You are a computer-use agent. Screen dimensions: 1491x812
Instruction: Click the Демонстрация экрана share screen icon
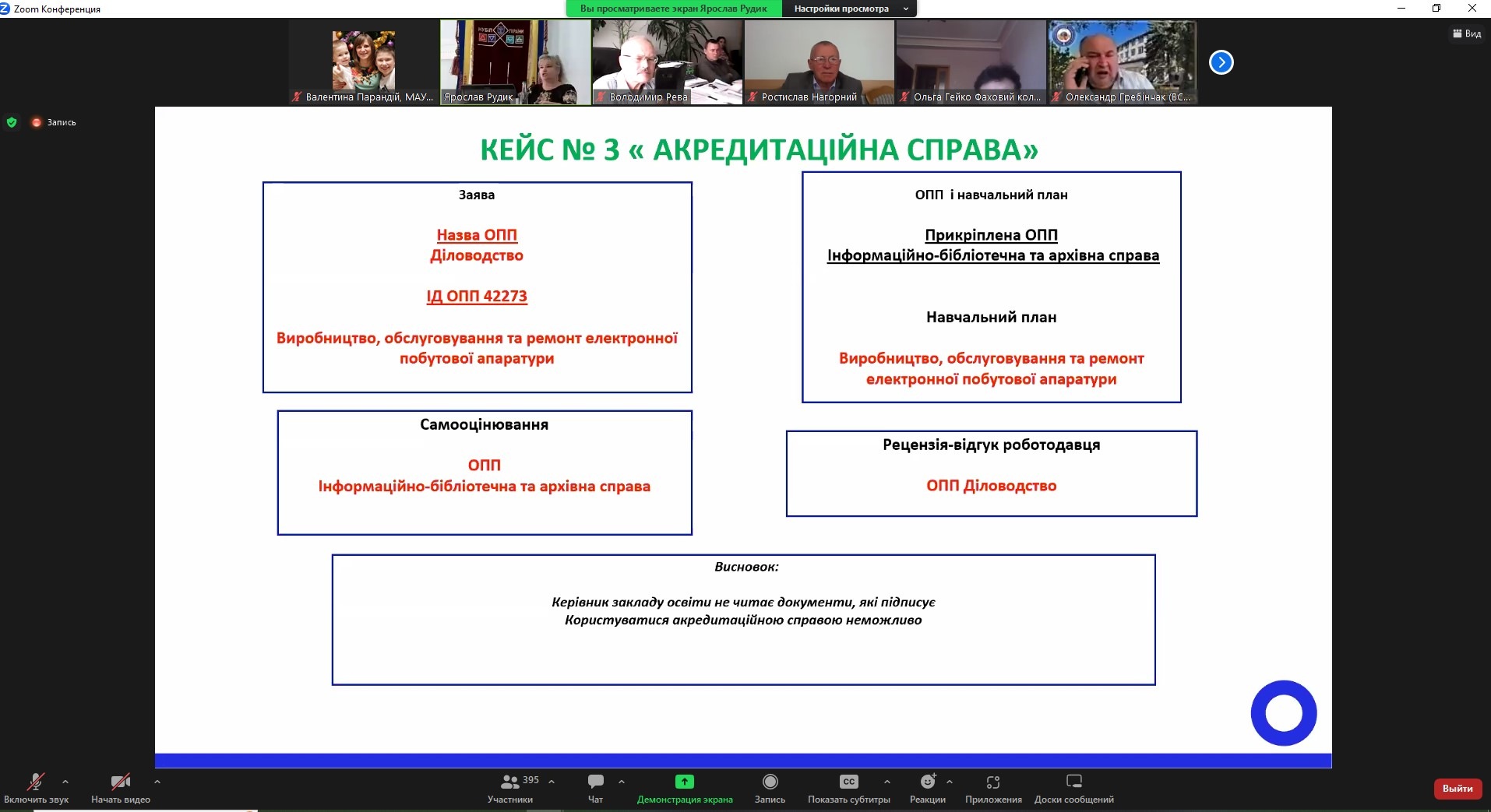point(685,782)
